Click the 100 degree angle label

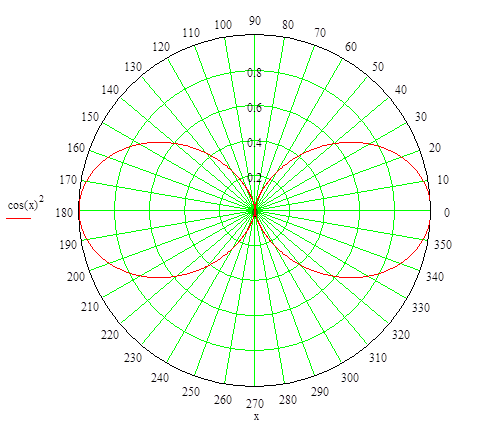click(x=223, y=25)
